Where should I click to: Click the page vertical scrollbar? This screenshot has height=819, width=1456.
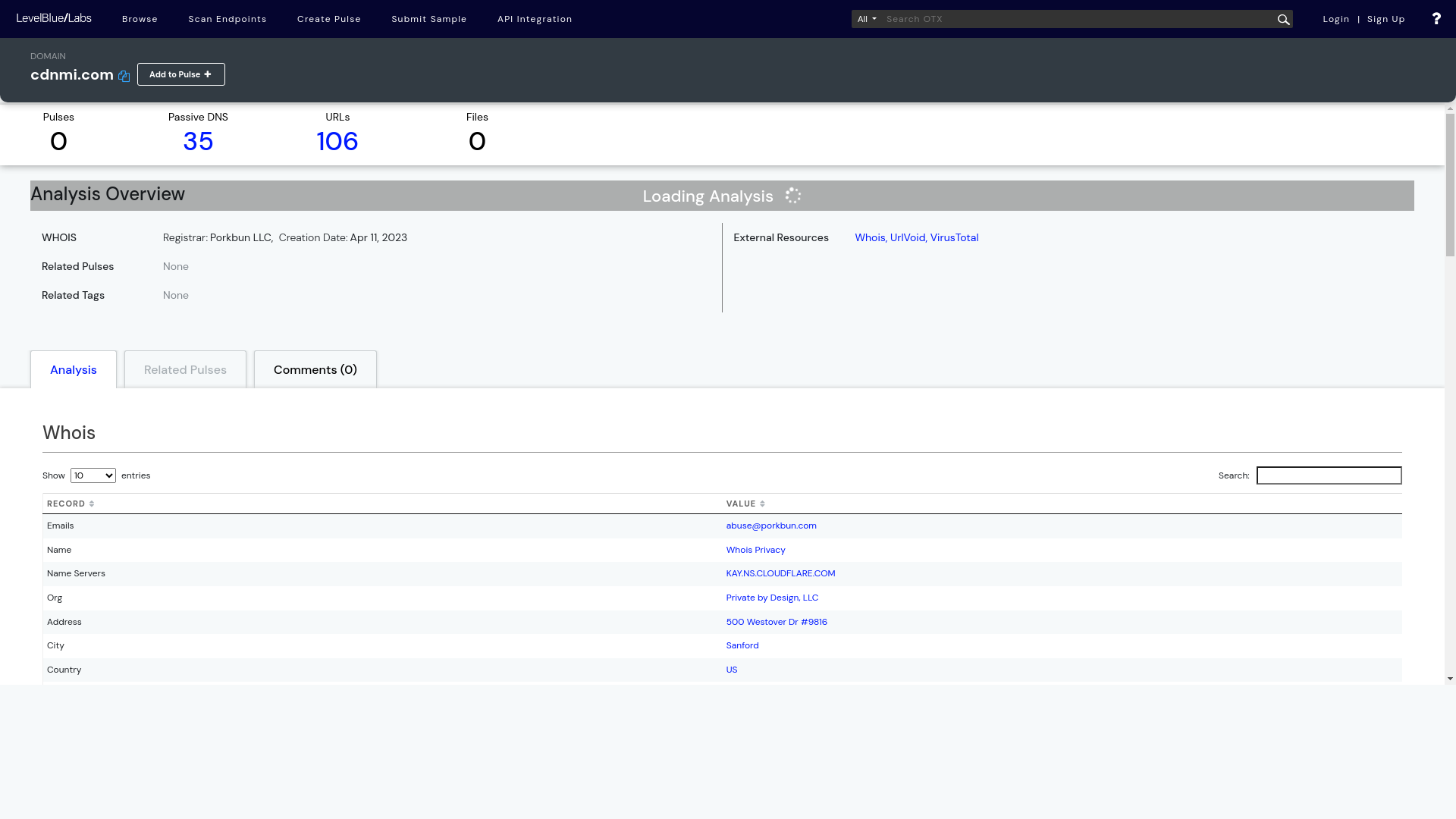[1450, 184]
